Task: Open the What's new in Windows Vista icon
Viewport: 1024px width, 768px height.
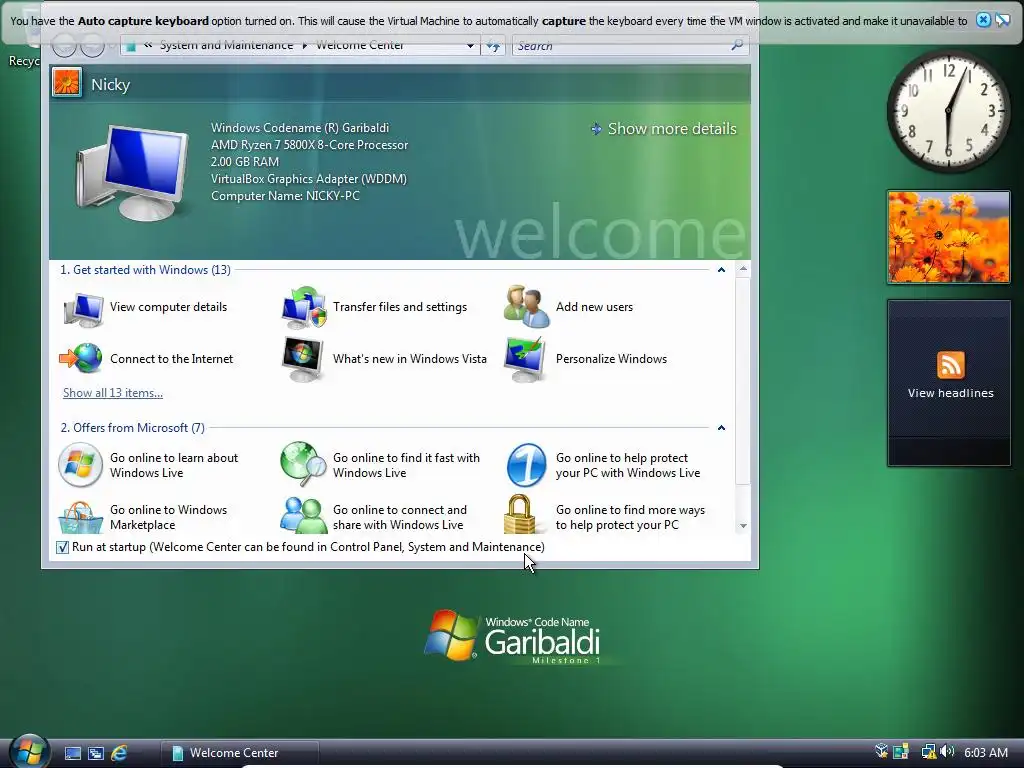Action: tap(302, 359)
